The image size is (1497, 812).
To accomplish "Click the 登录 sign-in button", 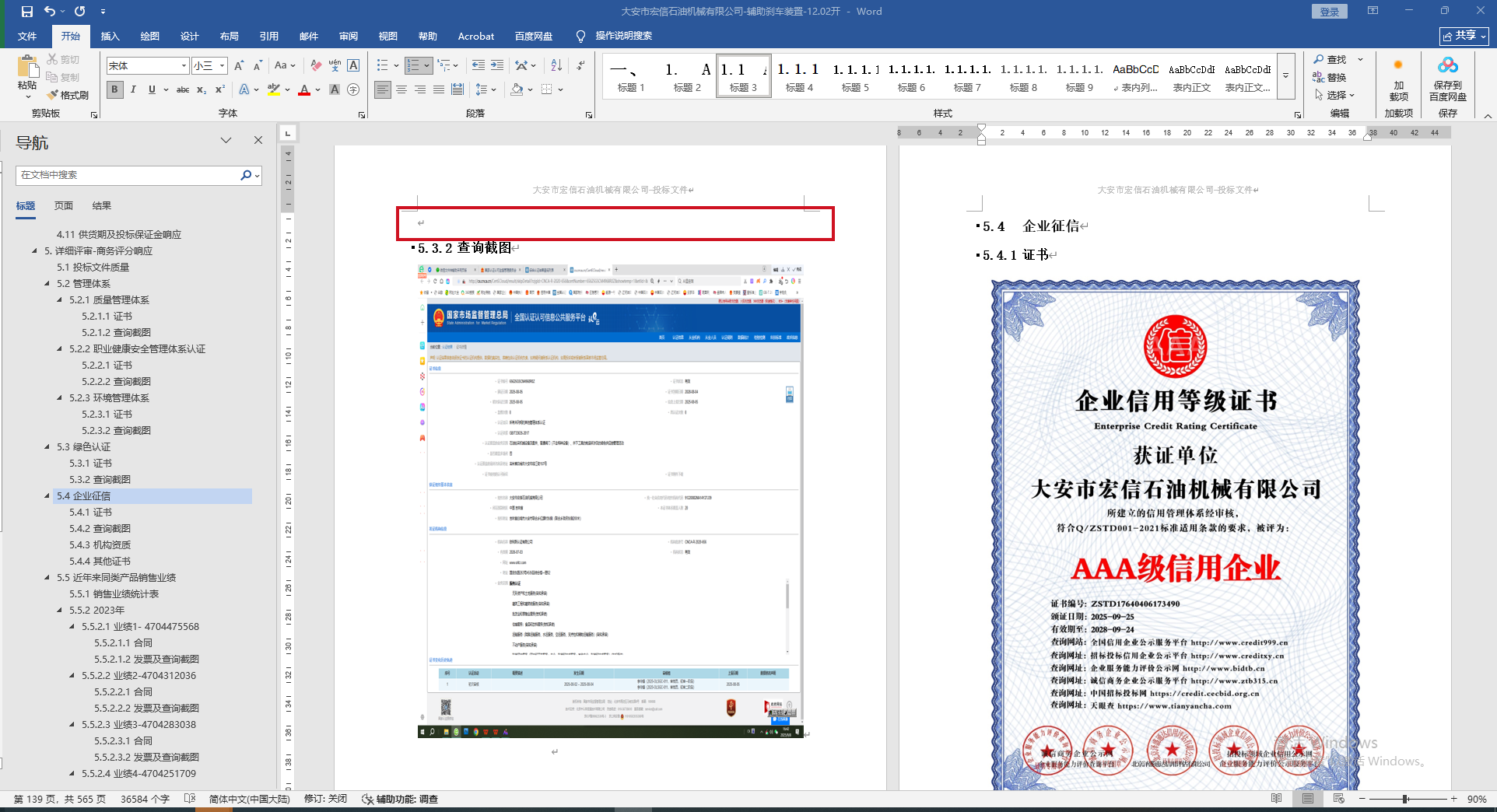I will 1330,12.
